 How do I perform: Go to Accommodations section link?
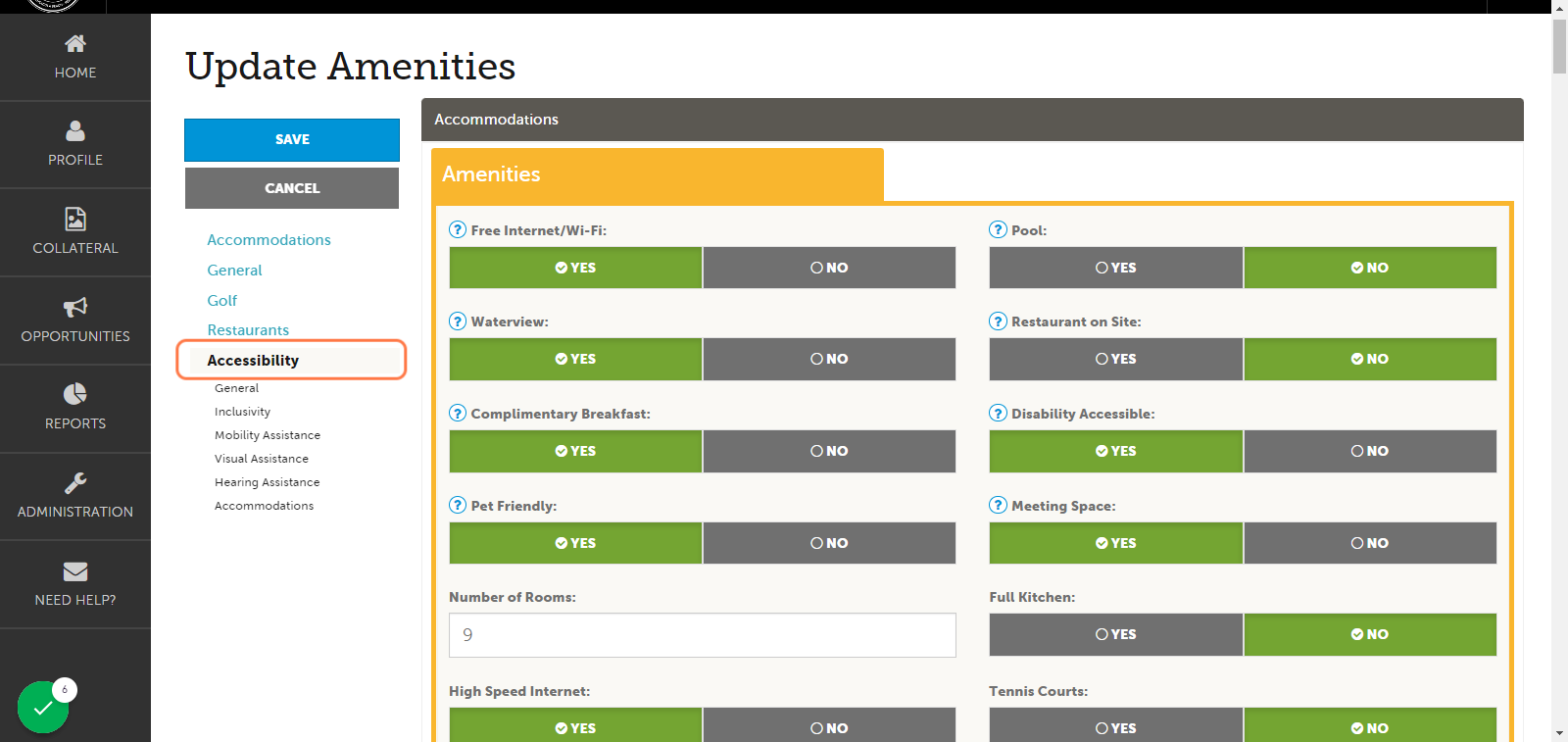(x=269, y=240)
